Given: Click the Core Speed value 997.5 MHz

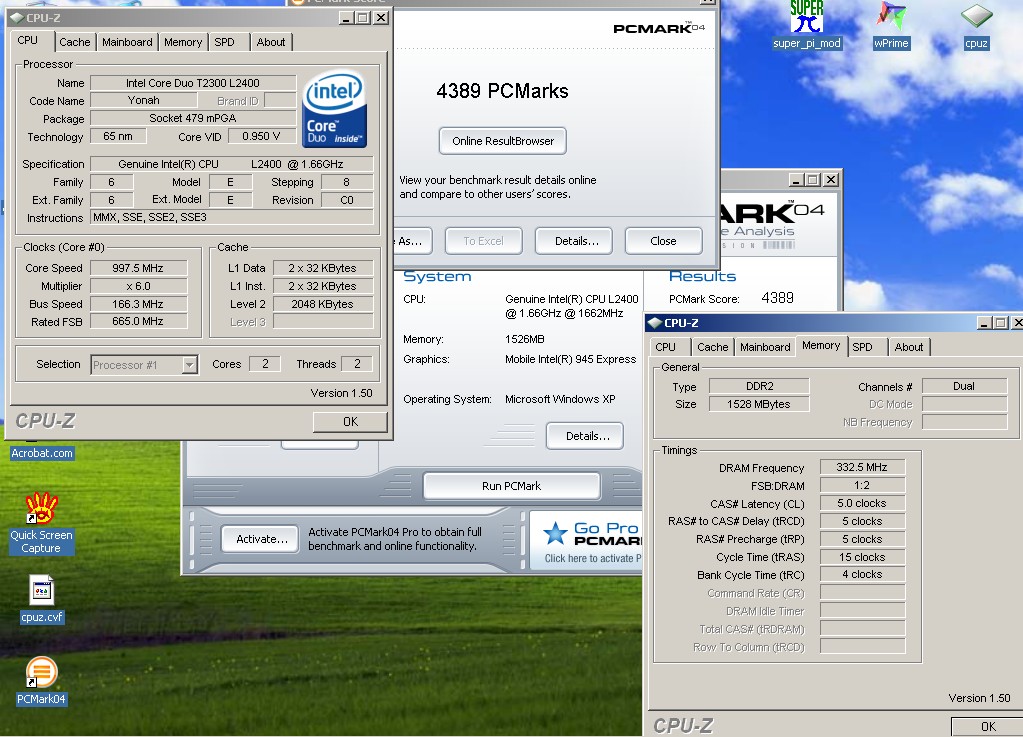Looking at the screenshot, I should (138, 268).
